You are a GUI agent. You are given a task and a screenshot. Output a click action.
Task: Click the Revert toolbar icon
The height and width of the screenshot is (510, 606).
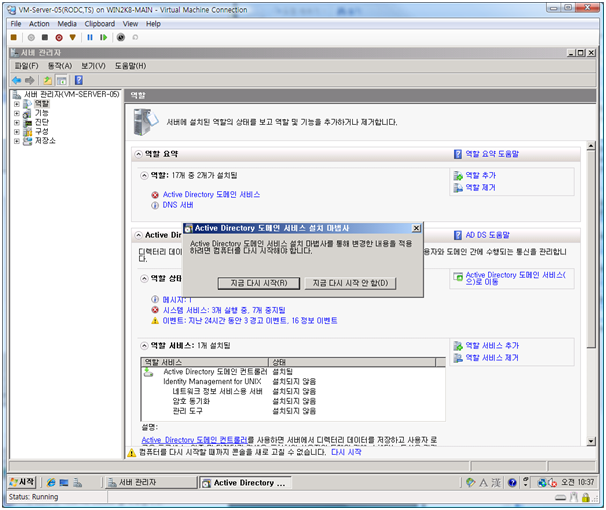[135, 37]
